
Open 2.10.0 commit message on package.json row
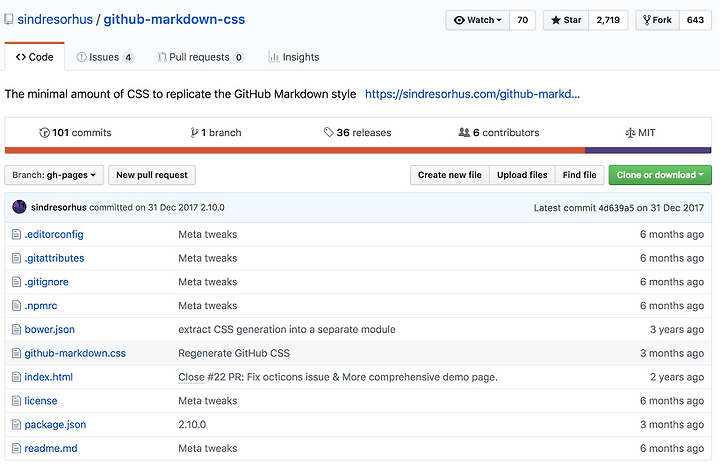192,425
